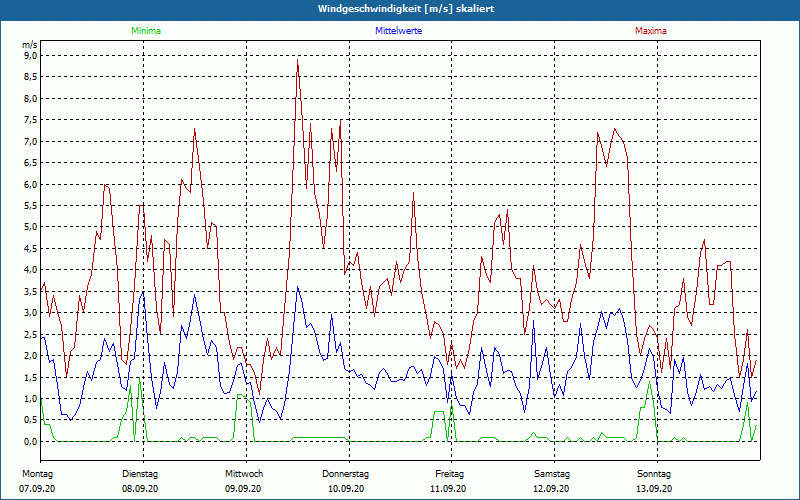Click the chart title 'Windgeschwindigkeit [m/s] skaliert'
The width and height of the screenshot is (800, 500).
[406, 9]
